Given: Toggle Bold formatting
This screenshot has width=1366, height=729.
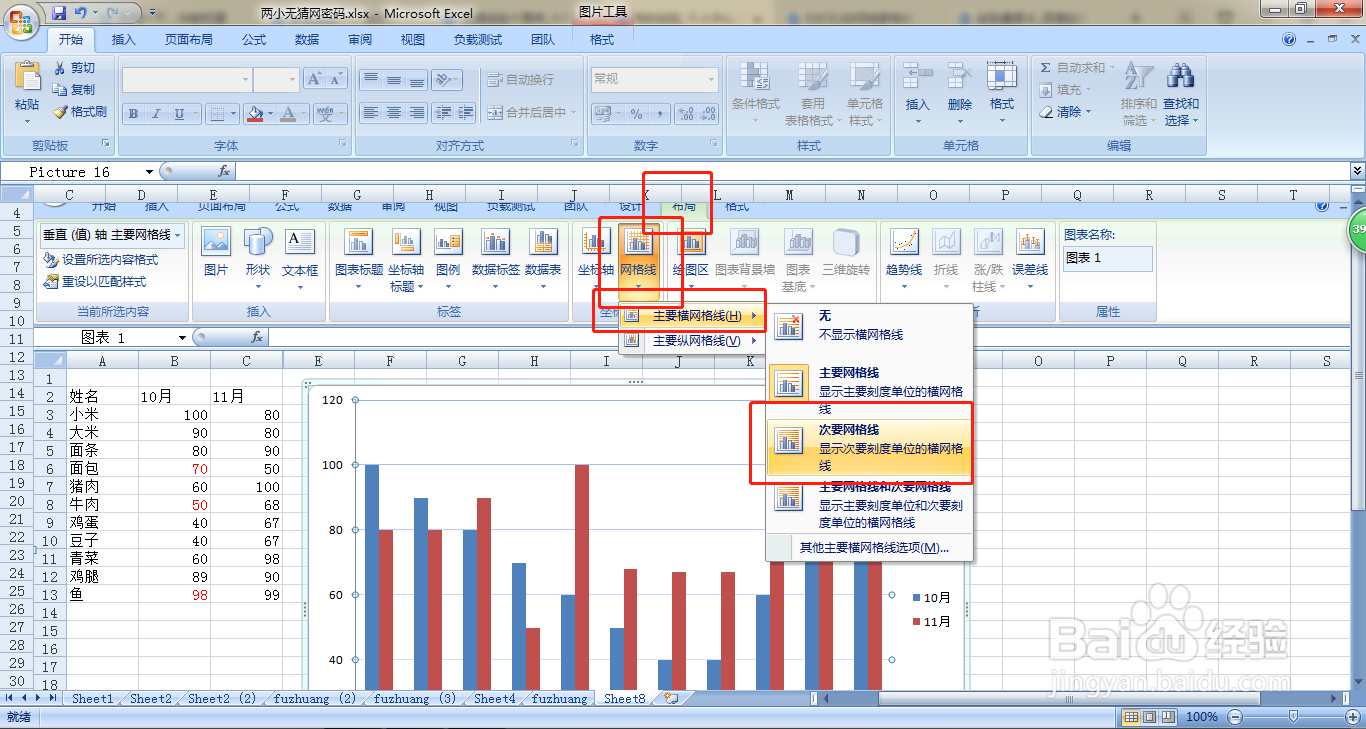Looking at the screenshot, I should tap(133, 113).
